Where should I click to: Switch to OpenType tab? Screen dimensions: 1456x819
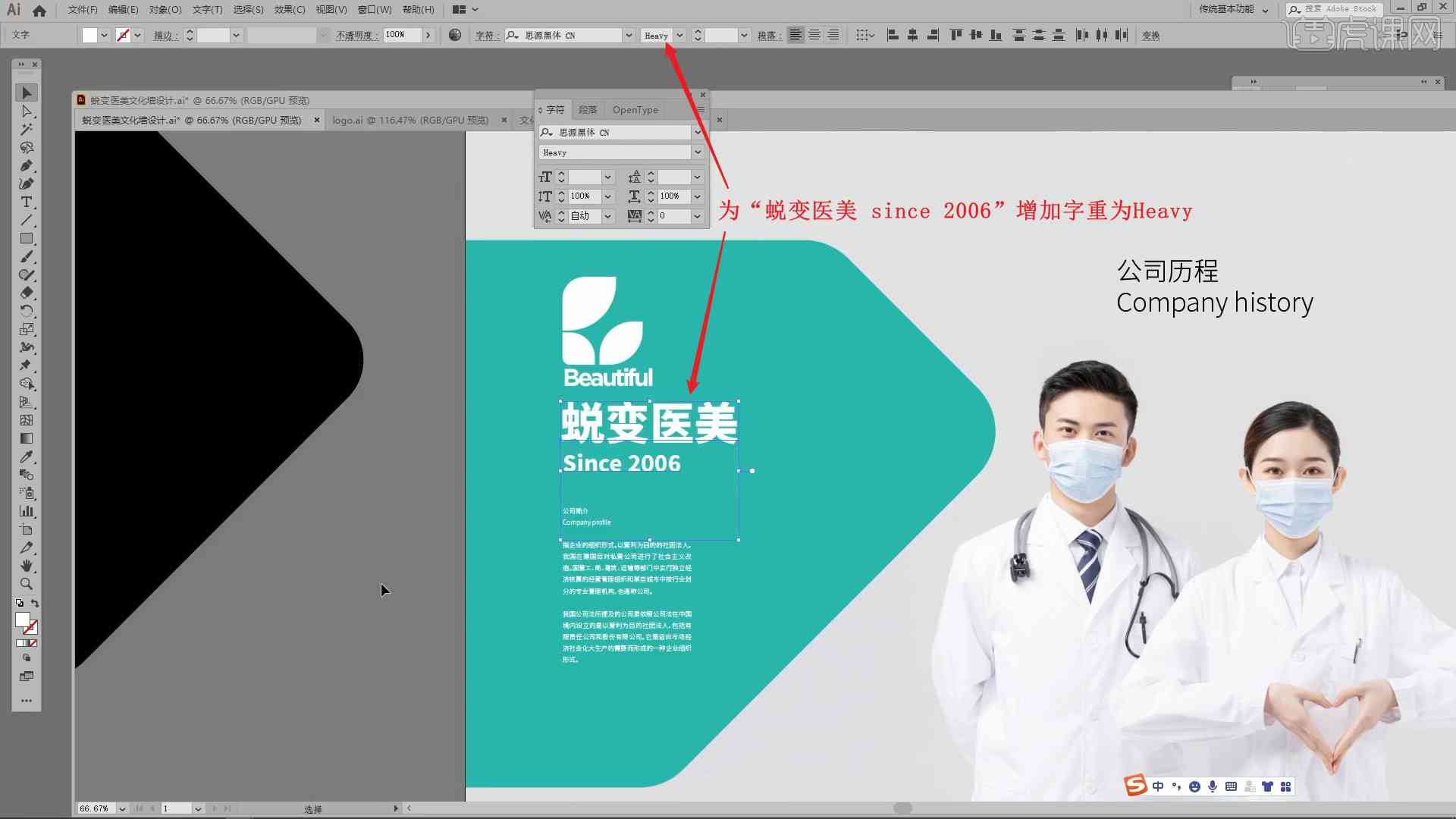pos(635,110)
